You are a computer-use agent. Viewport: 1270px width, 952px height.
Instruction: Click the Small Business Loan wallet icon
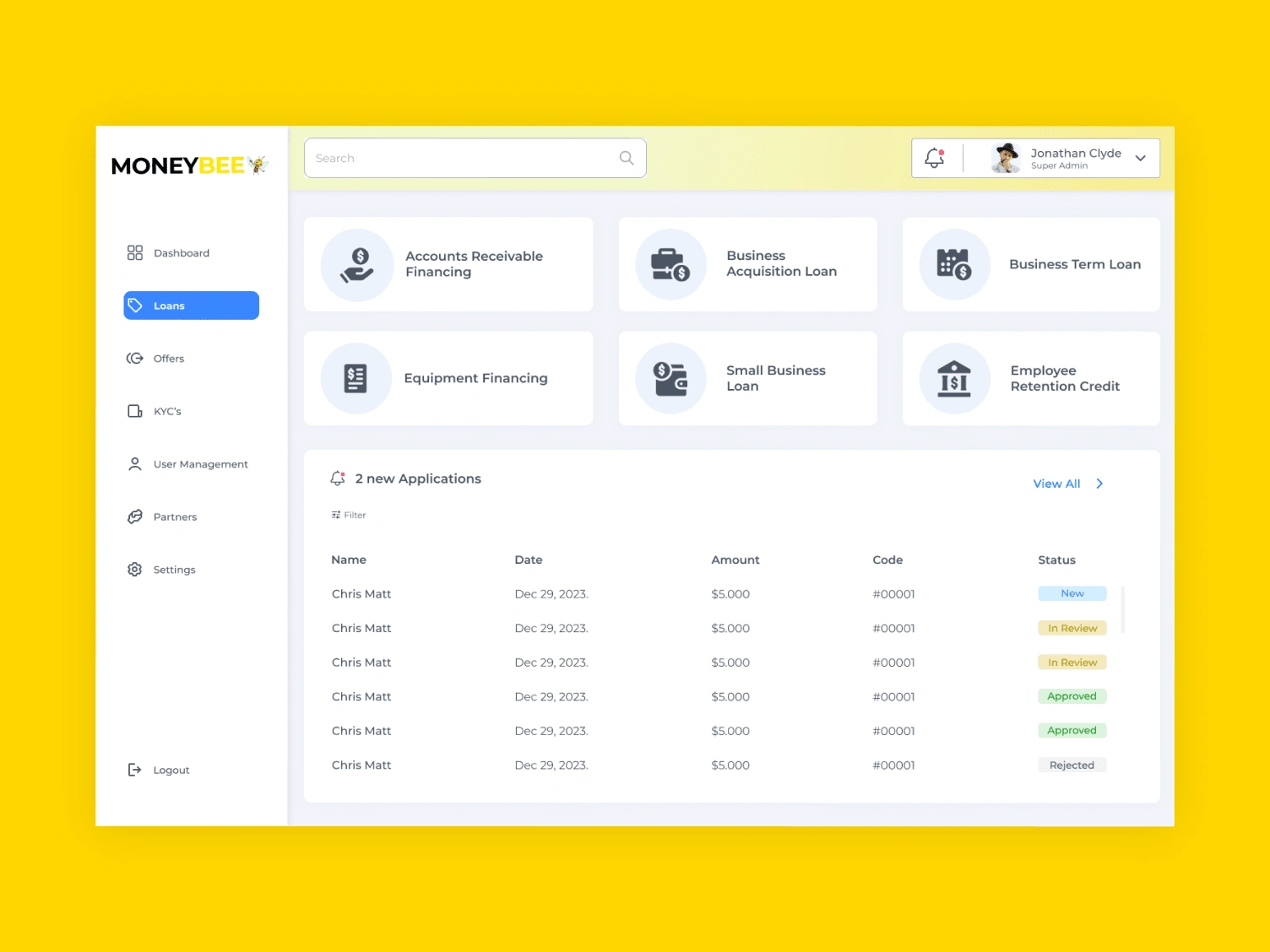tap(671, 378)
